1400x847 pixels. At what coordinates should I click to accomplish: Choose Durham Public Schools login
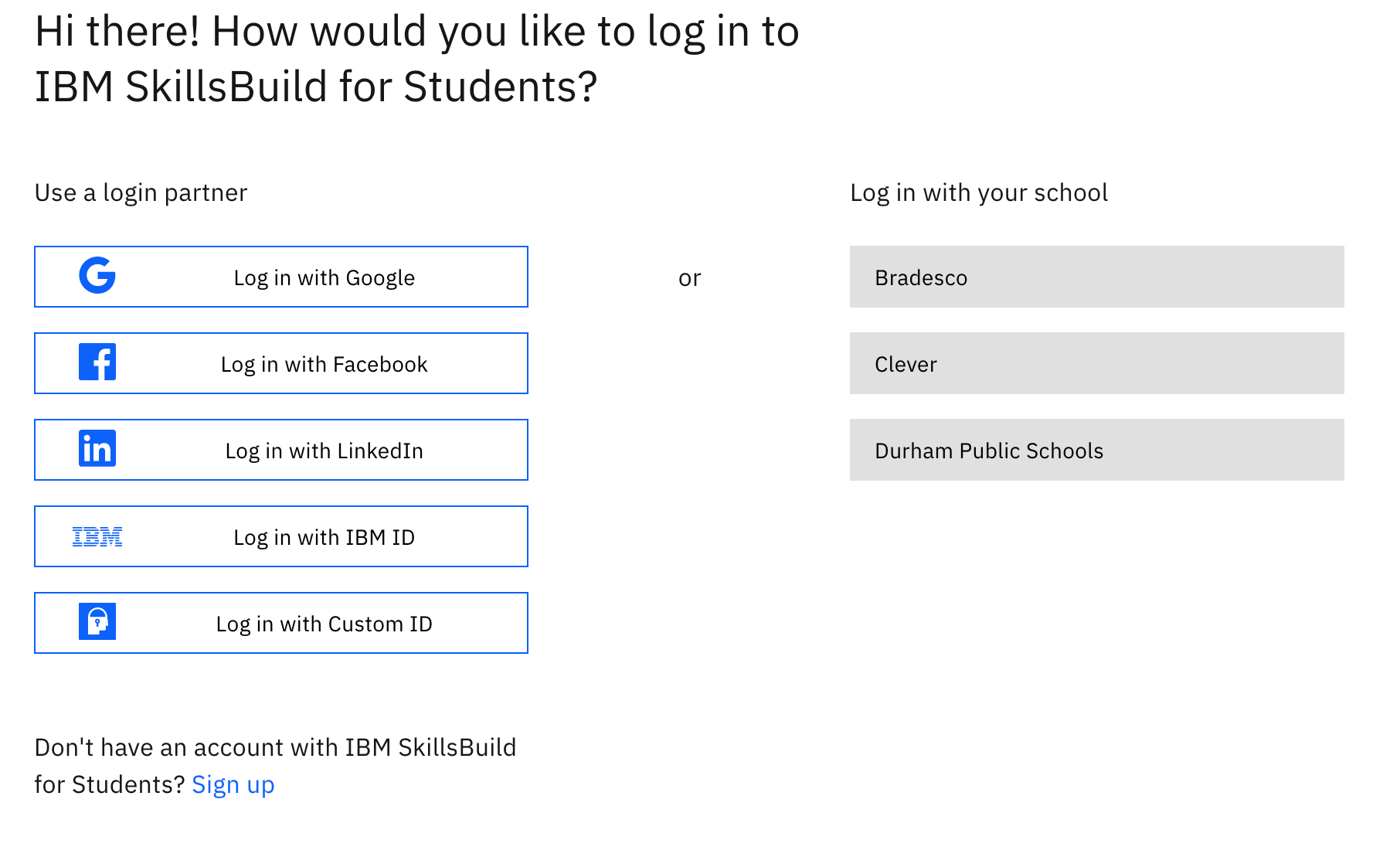click(x=1097, y=450)
